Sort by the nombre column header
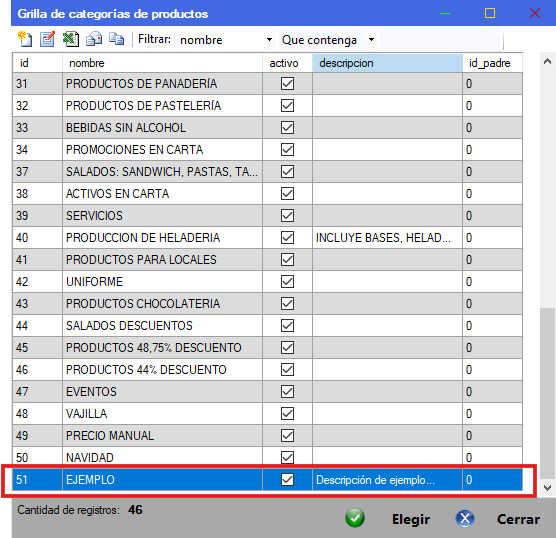 click(162, 63)
